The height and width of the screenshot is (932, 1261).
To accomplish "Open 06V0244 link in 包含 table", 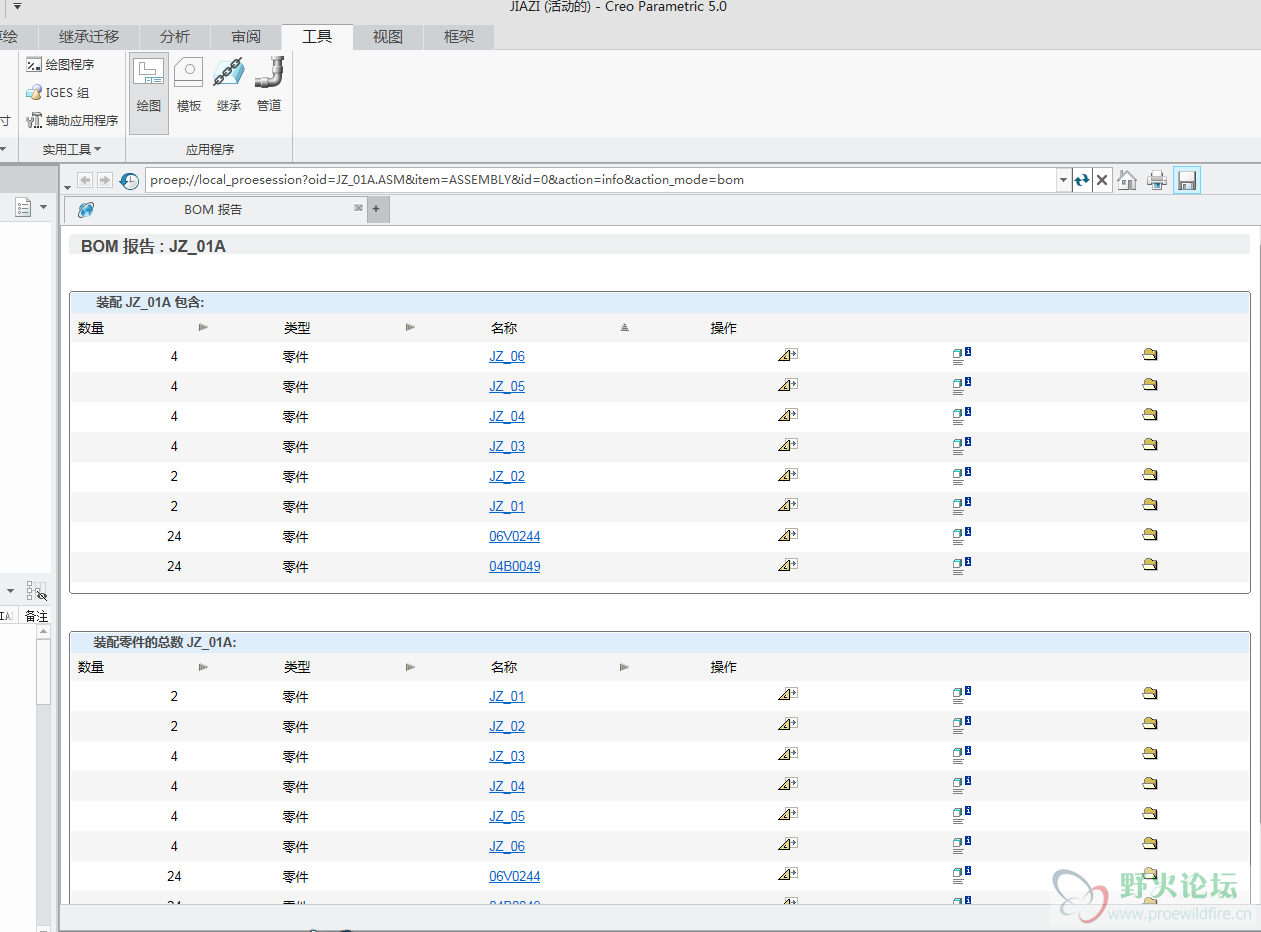I will [x=515, y=537].
